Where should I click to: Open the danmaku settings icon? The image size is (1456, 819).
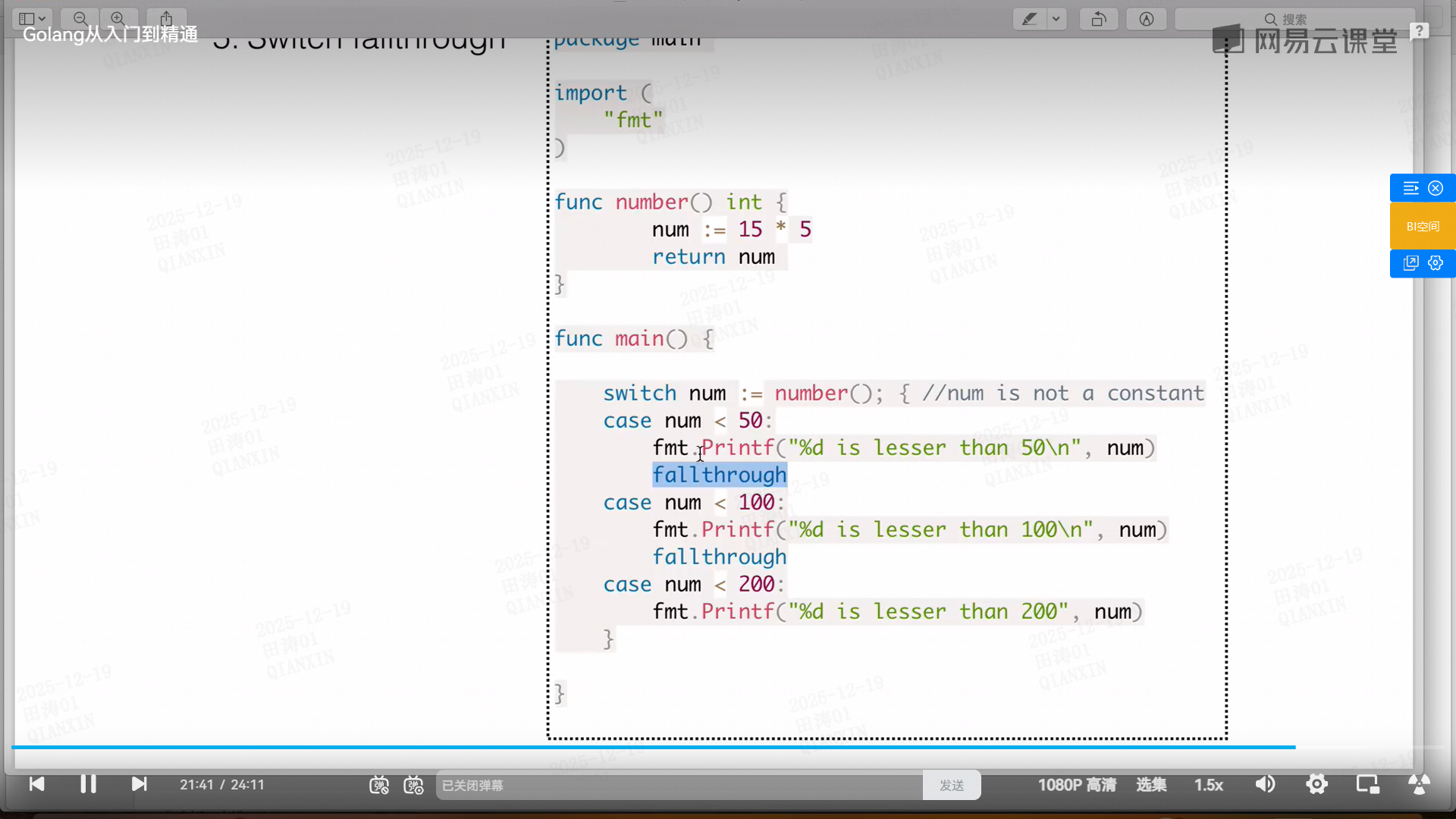[413, 786]
